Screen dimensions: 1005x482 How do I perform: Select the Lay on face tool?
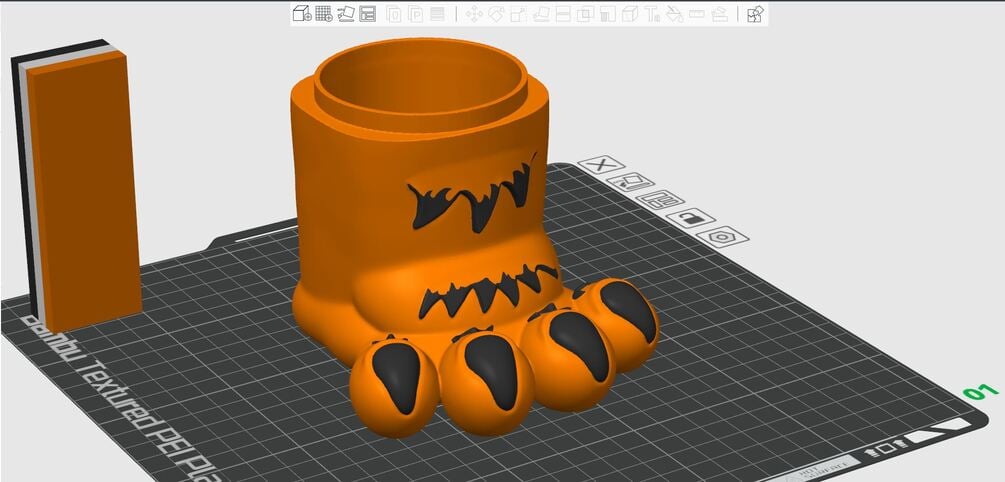tap(541, 13)
